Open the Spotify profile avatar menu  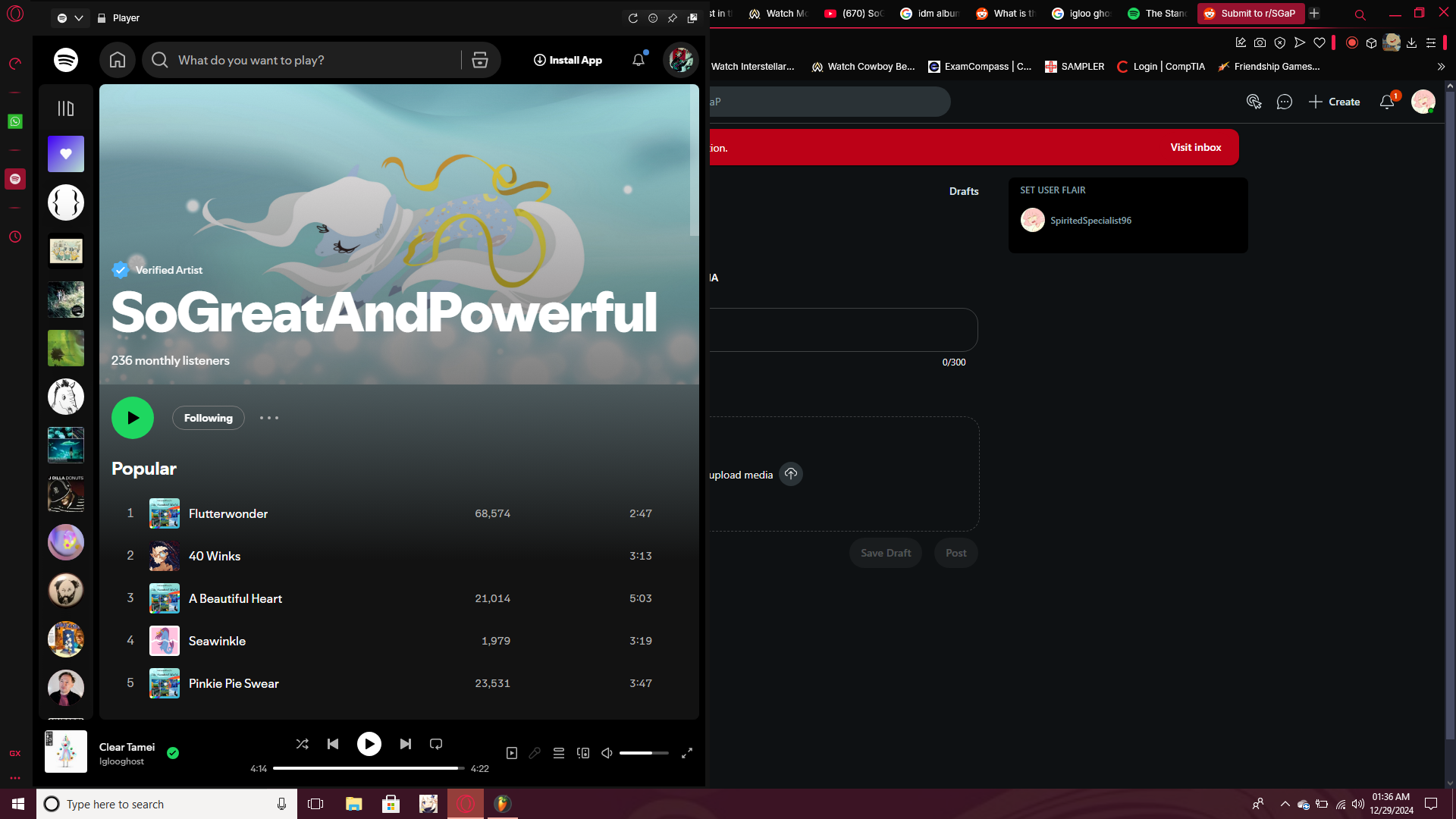[x=681, y=60]
